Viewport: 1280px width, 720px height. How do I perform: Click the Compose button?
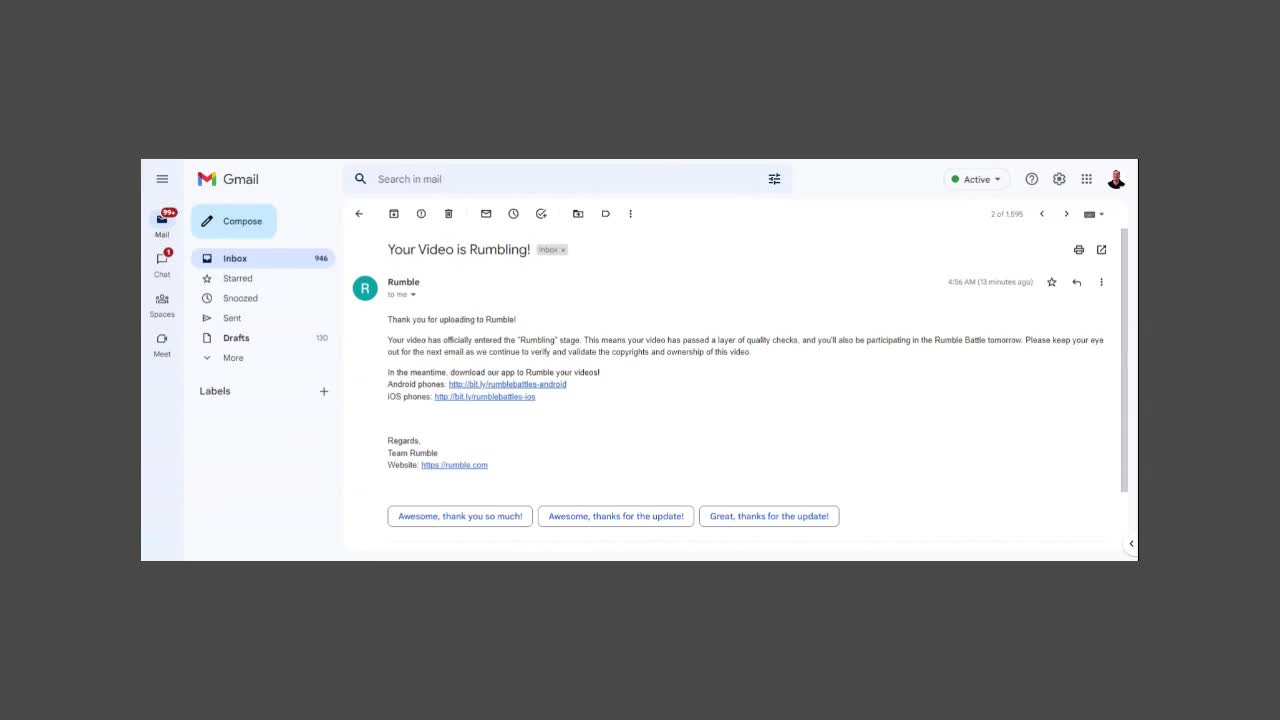[233, 221]
